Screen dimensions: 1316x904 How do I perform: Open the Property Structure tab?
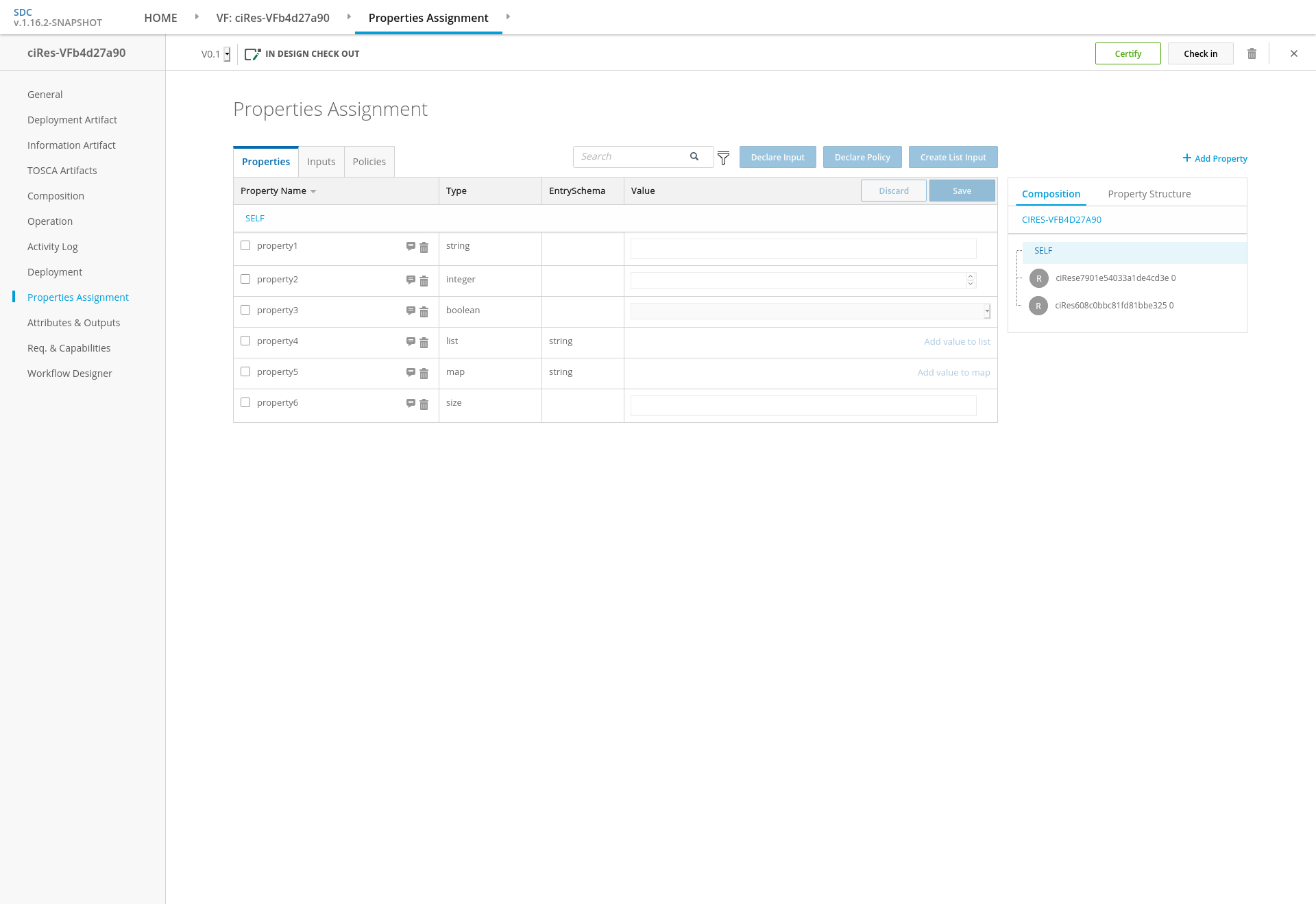pyautogui.click(x=1149, y=194)
